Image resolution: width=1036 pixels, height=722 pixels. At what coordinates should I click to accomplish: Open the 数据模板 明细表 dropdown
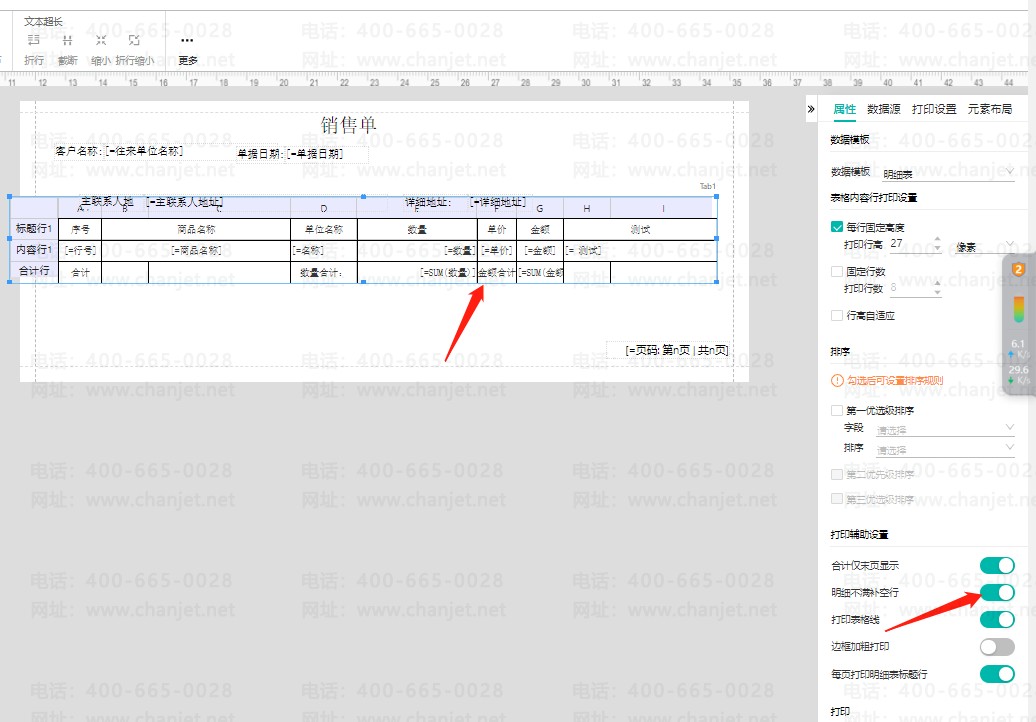tap(947, 173)
